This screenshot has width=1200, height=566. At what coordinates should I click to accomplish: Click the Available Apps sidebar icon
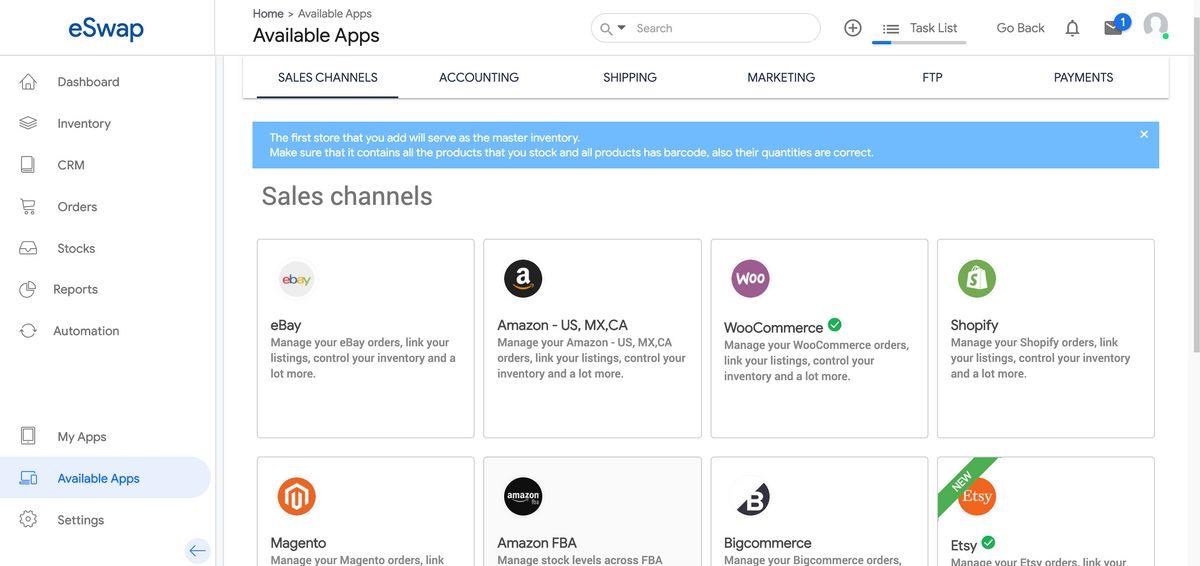pyautogui.click(x=28, y=478)
